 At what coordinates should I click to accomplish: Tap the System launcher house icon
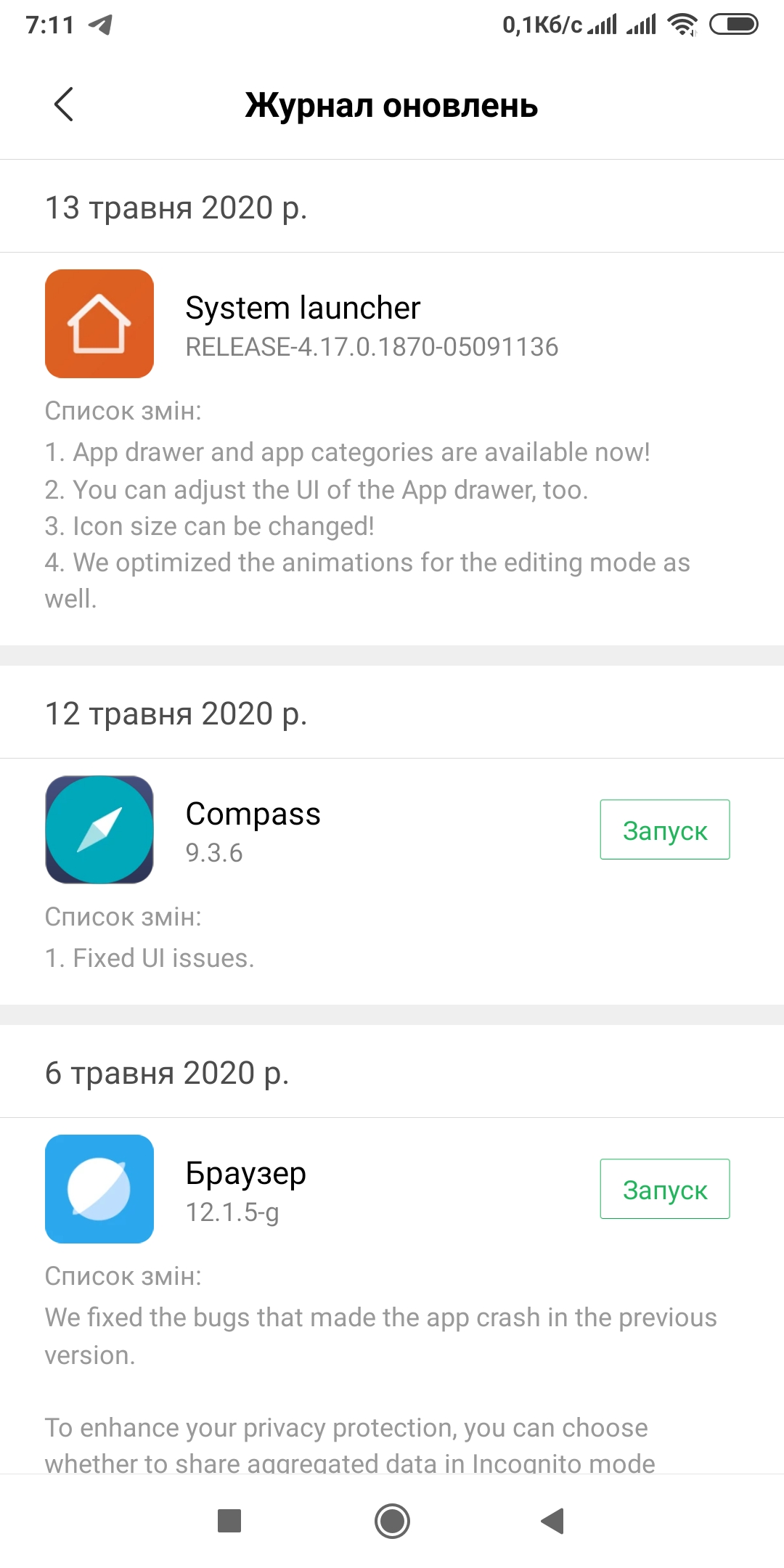[x=99, y=324]
